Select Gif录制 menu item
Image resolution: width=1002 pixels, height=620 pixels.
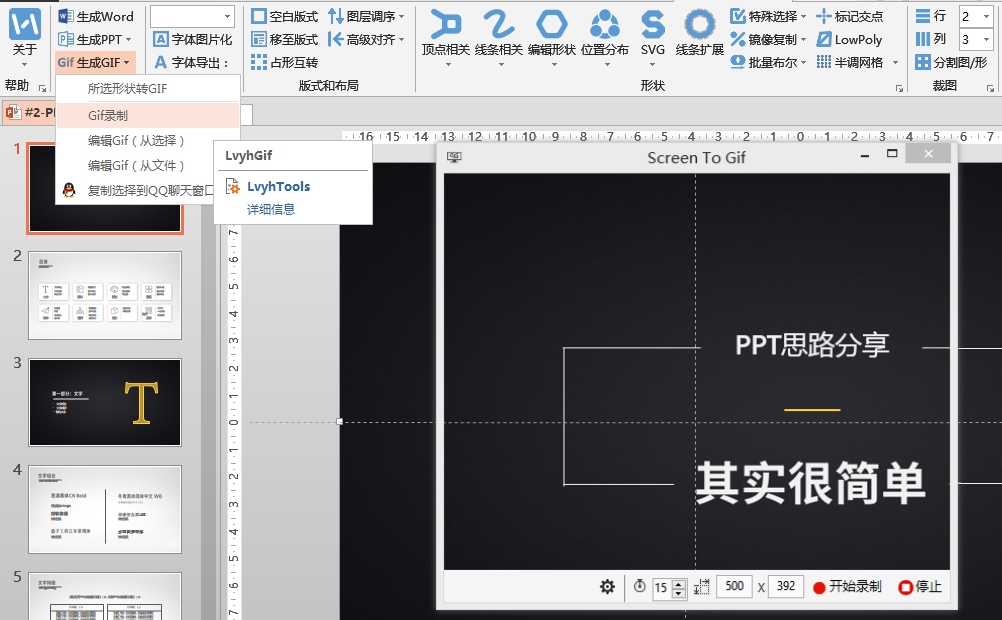[x=148, y=116]
